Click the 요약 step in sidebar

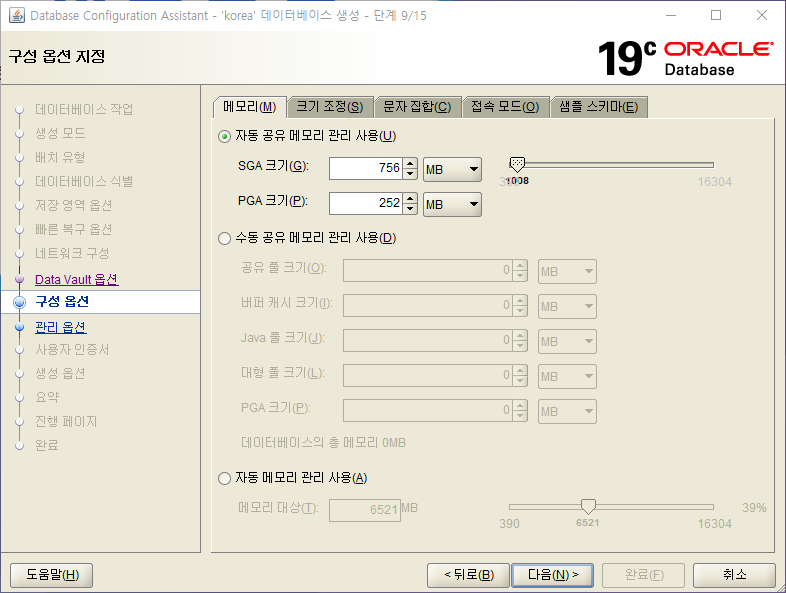pos(47,398)
